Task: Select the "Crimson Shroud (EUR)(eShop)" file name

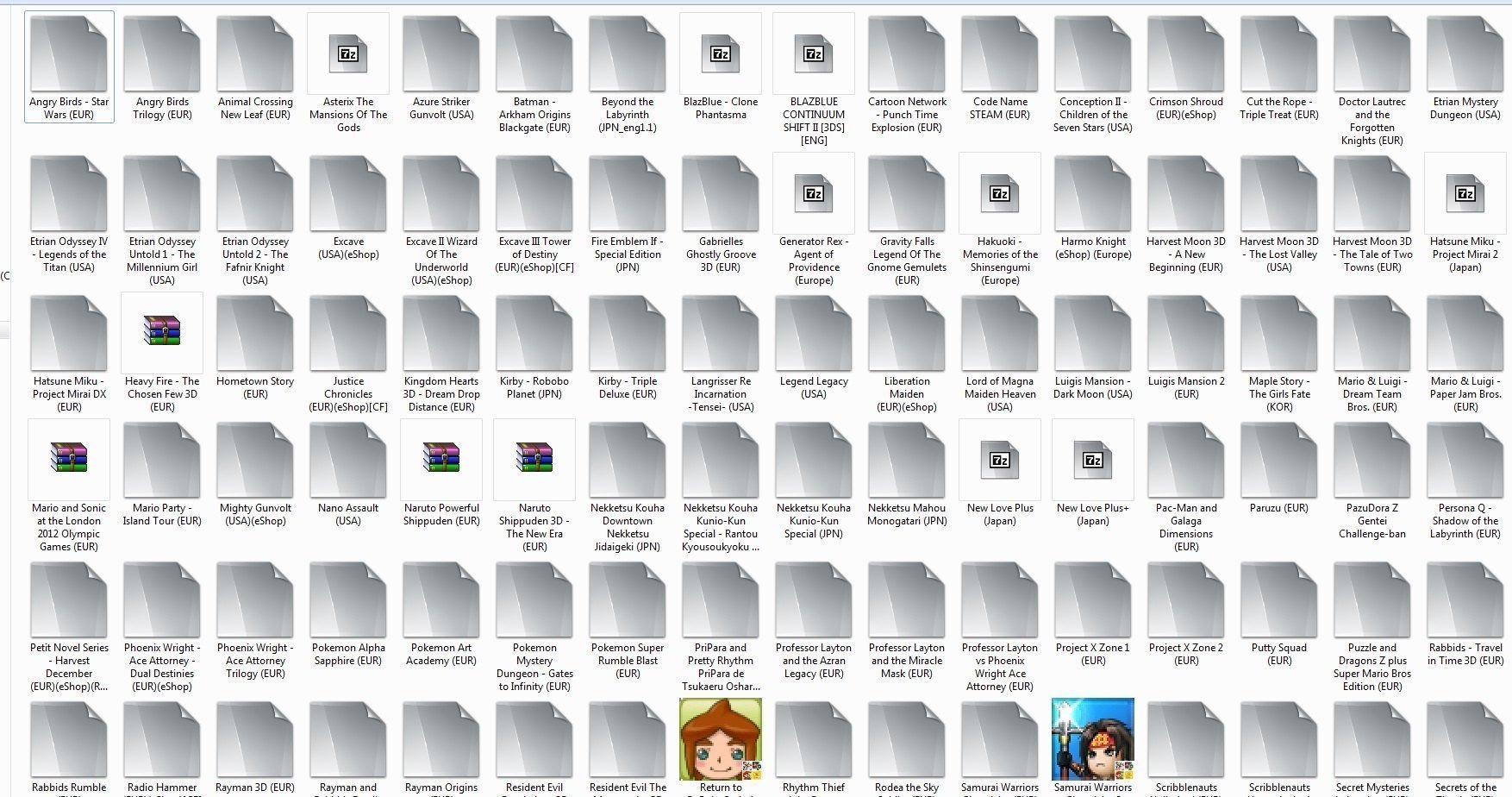Action: [x=1186, y=108]
